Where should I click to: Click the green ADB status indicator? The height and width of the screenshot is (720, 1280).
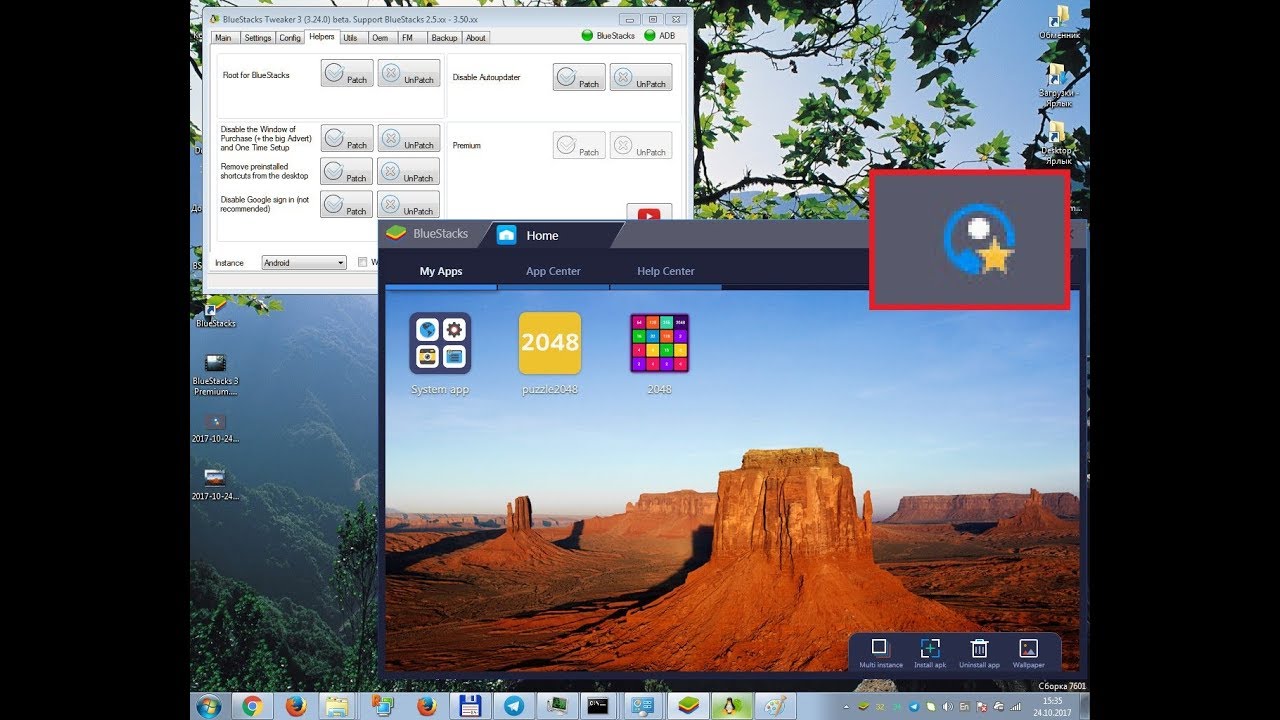click(x=650, y=35)
